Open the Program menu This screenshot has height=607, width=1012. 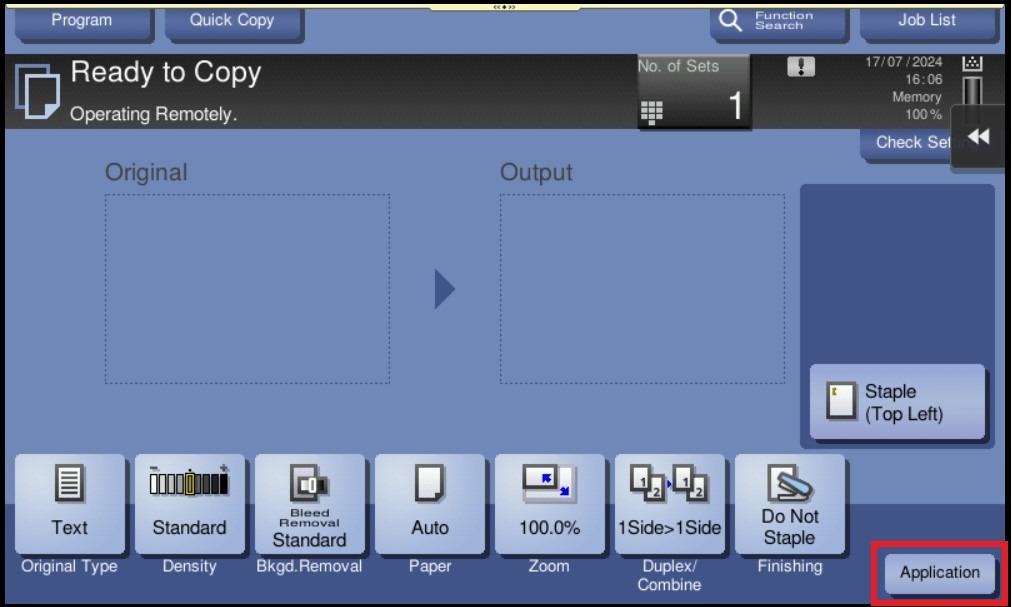click(x=82, y=21)
